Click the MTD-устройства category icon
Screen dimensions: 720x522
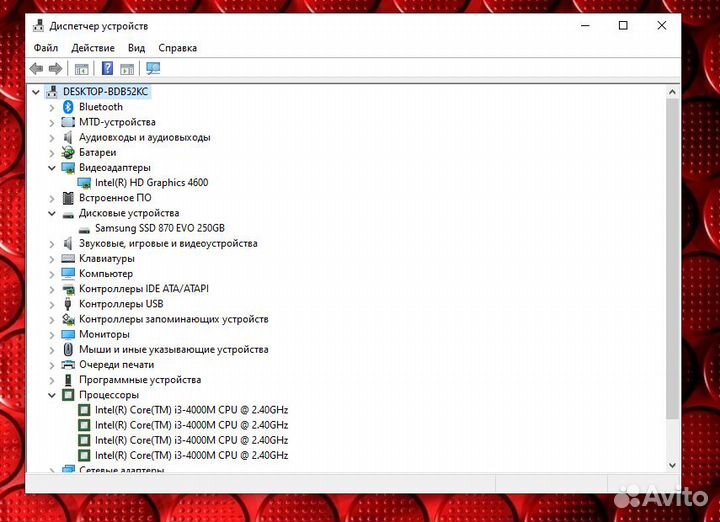point(68,122)
